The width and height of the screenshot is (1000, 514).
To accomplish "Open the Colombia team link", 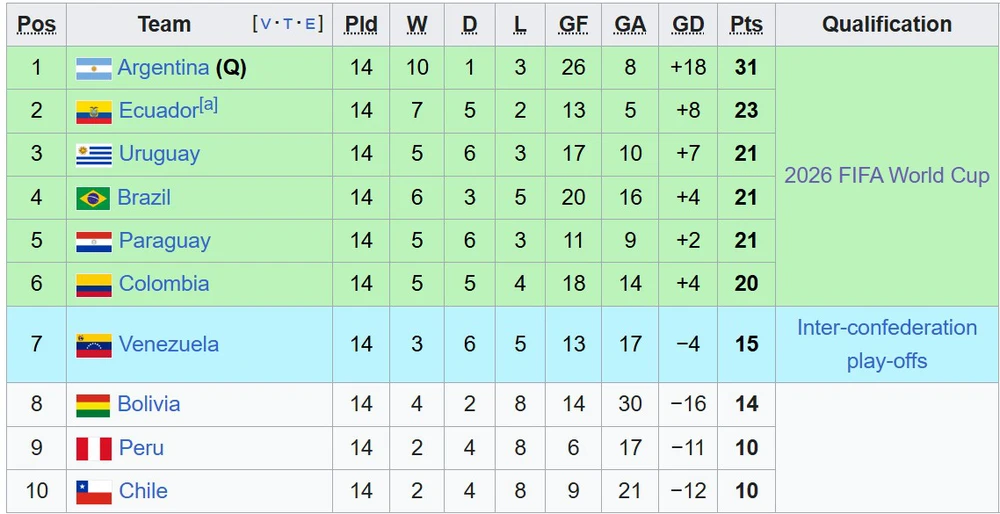I will pos(164,283).
